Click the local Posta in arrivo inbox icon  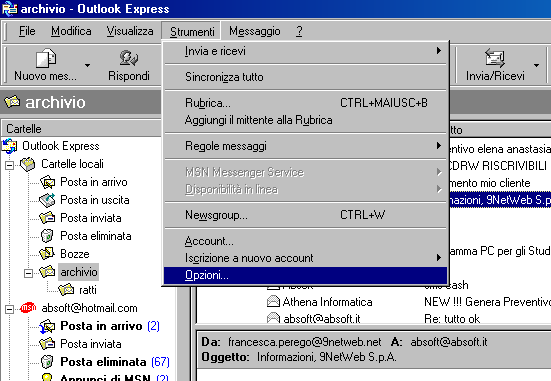pyautogui.click(x=47, y=182)
